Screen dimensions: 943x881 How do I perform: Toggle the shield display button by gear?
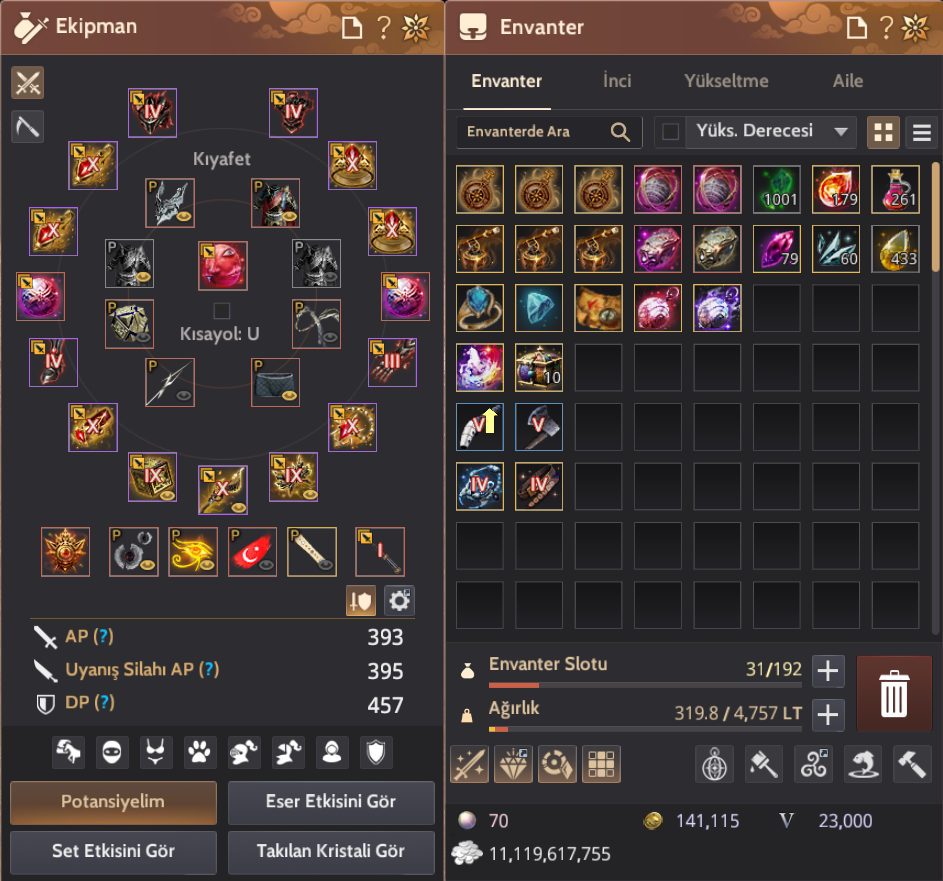[x=361, y=600]
